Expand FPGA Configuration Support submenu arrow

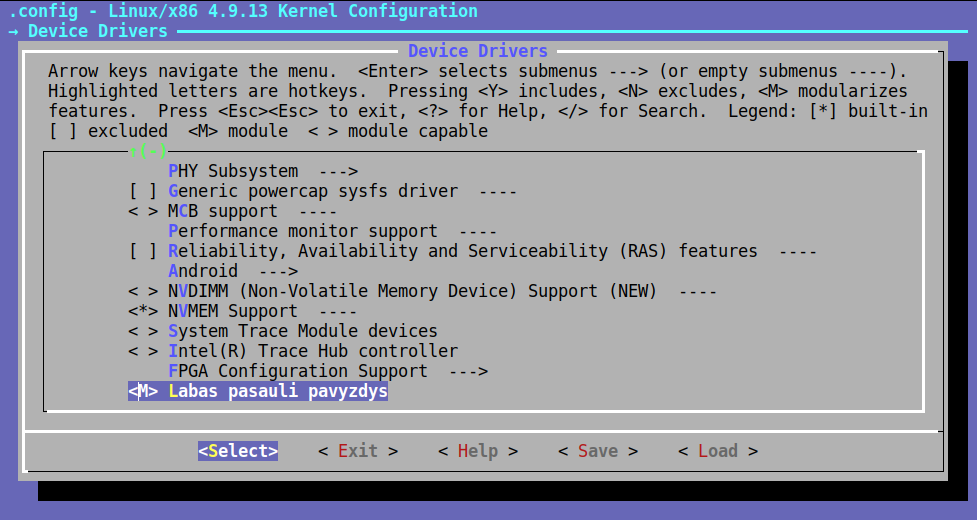(468, 371)
